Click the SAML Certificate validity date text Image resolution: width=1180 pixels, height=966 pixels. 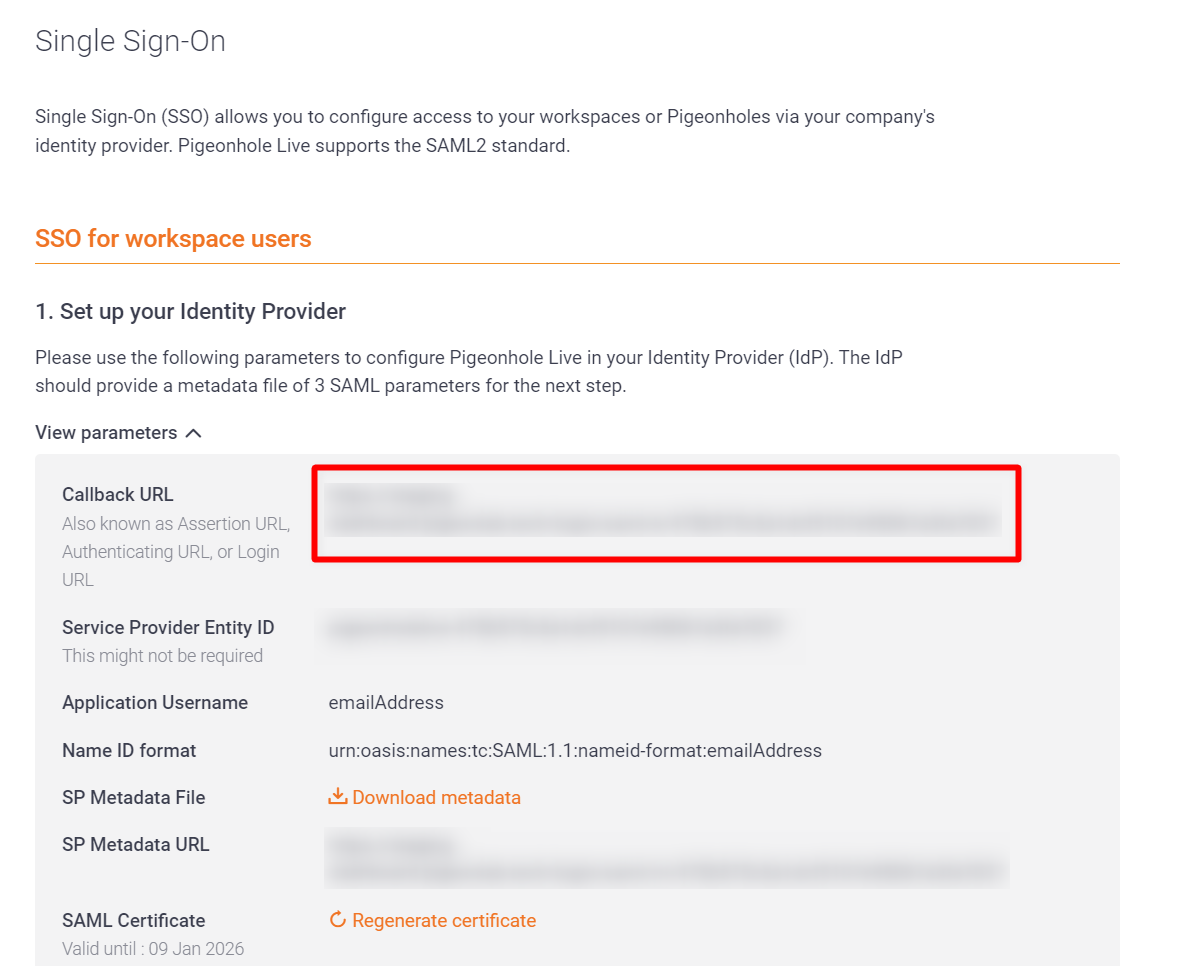[x=153, y=948]
